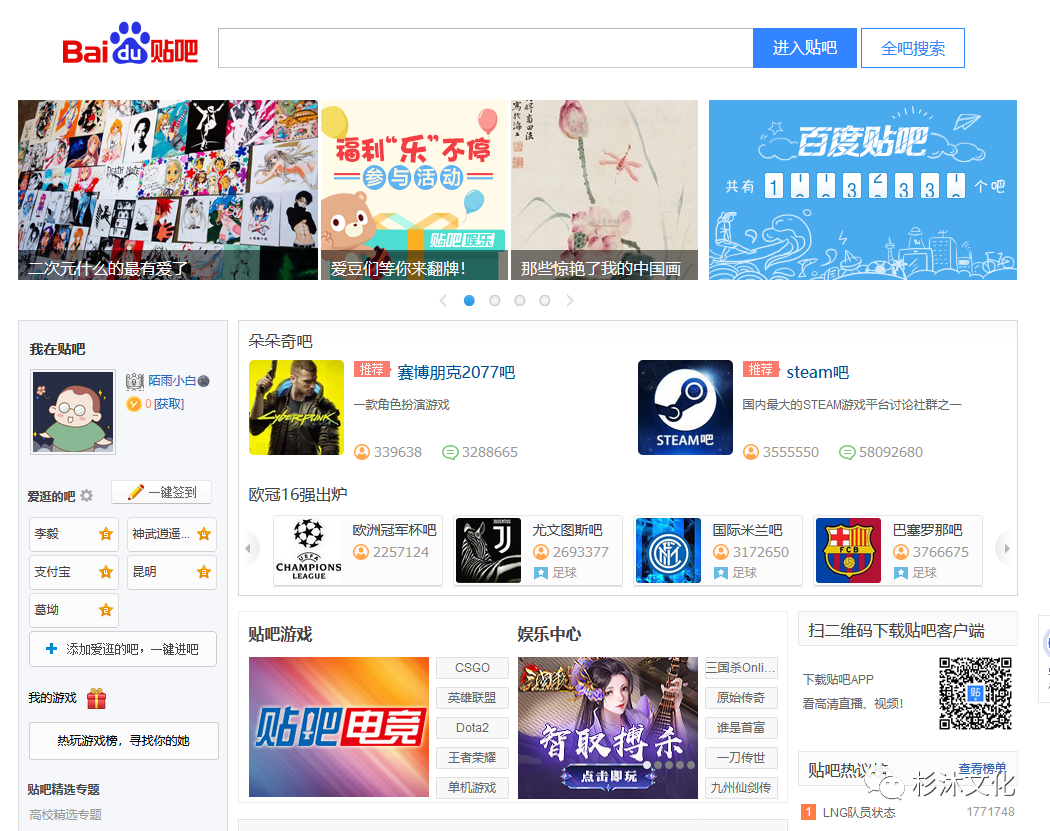Click the Juventus logo

coord(488,550)
